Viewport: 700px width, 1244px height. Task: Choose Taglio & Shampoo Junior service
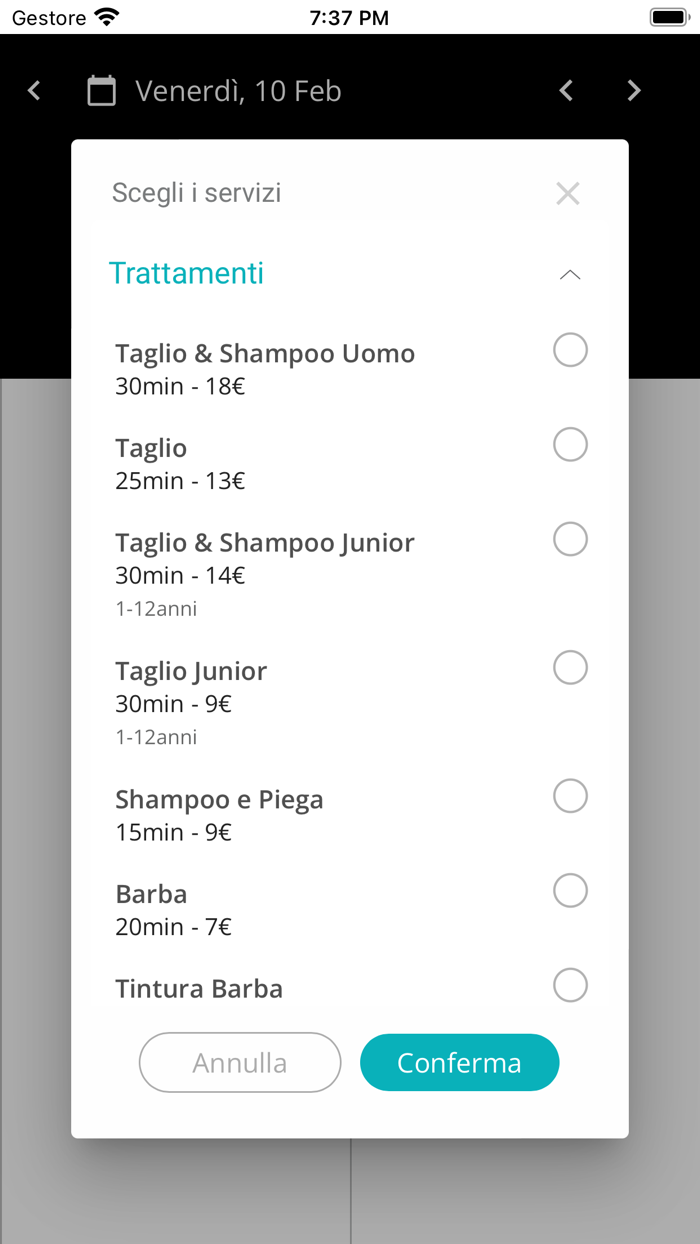tap(570, 538)
